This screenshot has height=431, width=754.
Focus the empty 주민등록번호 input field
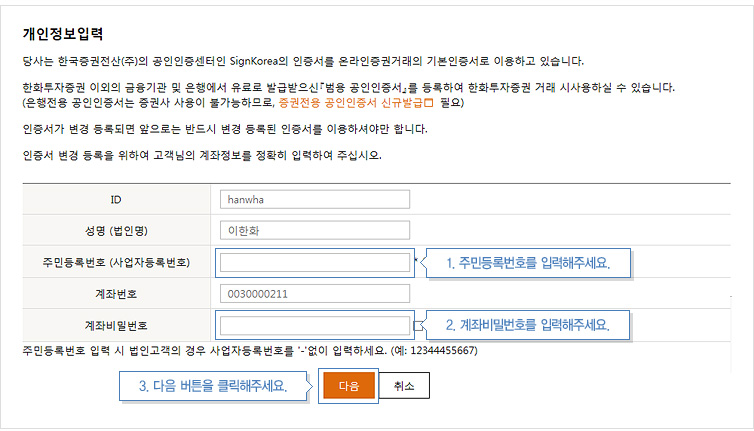[x=314, y=263]
